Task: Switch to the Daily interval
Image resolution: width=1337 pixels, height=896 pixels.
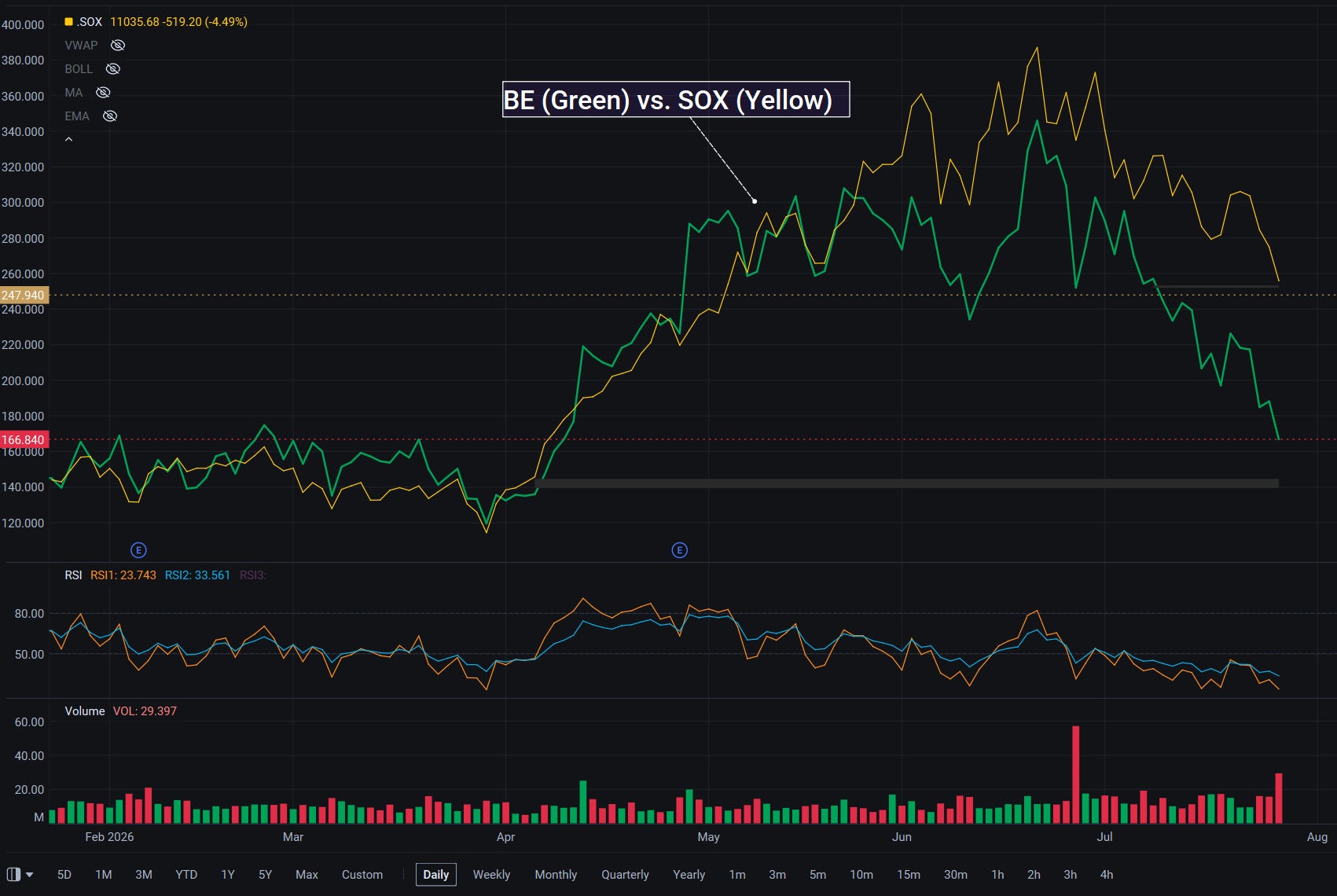Action: click(436, 874)
